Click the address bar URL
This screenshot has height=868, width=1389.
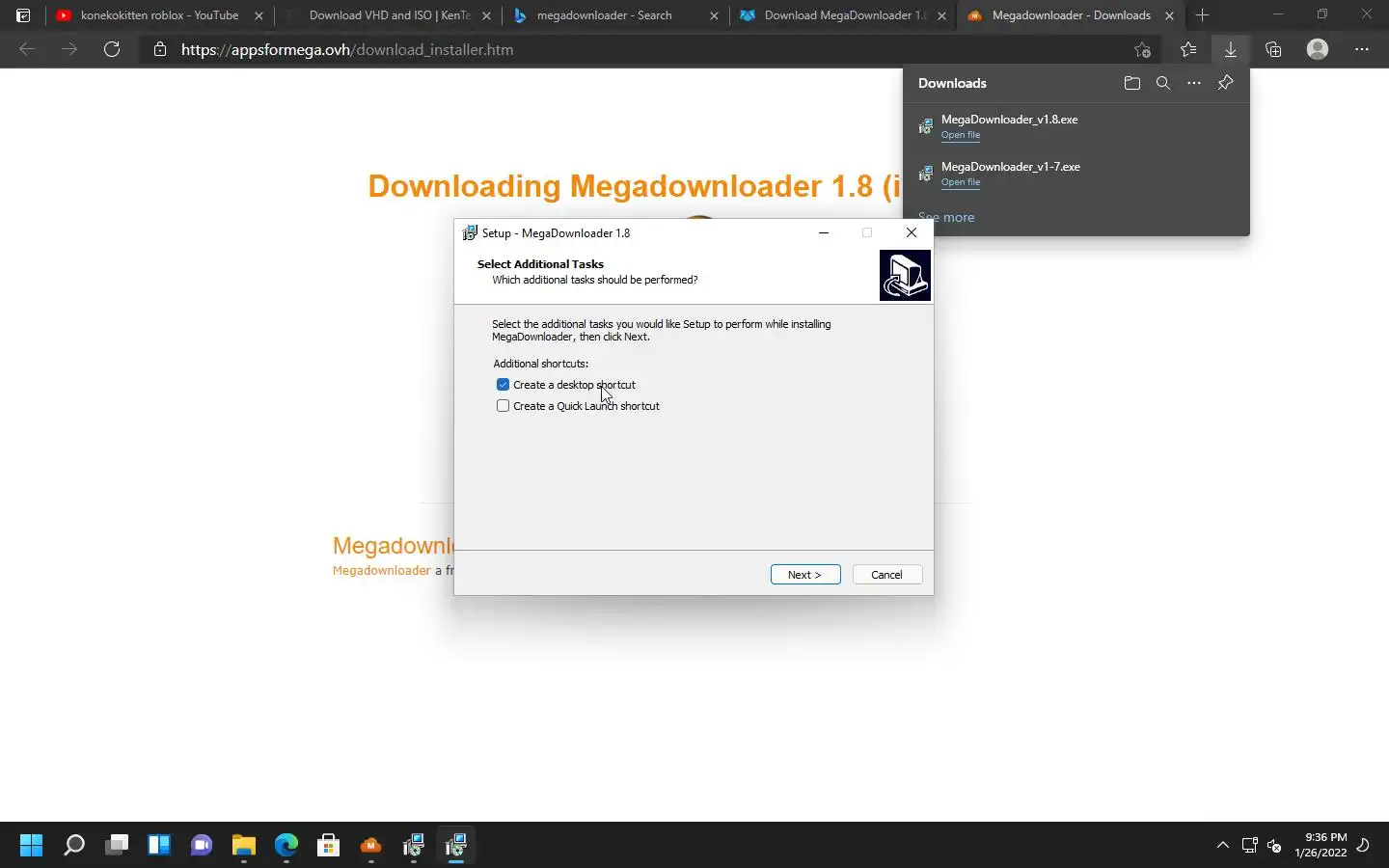(347, 49)
